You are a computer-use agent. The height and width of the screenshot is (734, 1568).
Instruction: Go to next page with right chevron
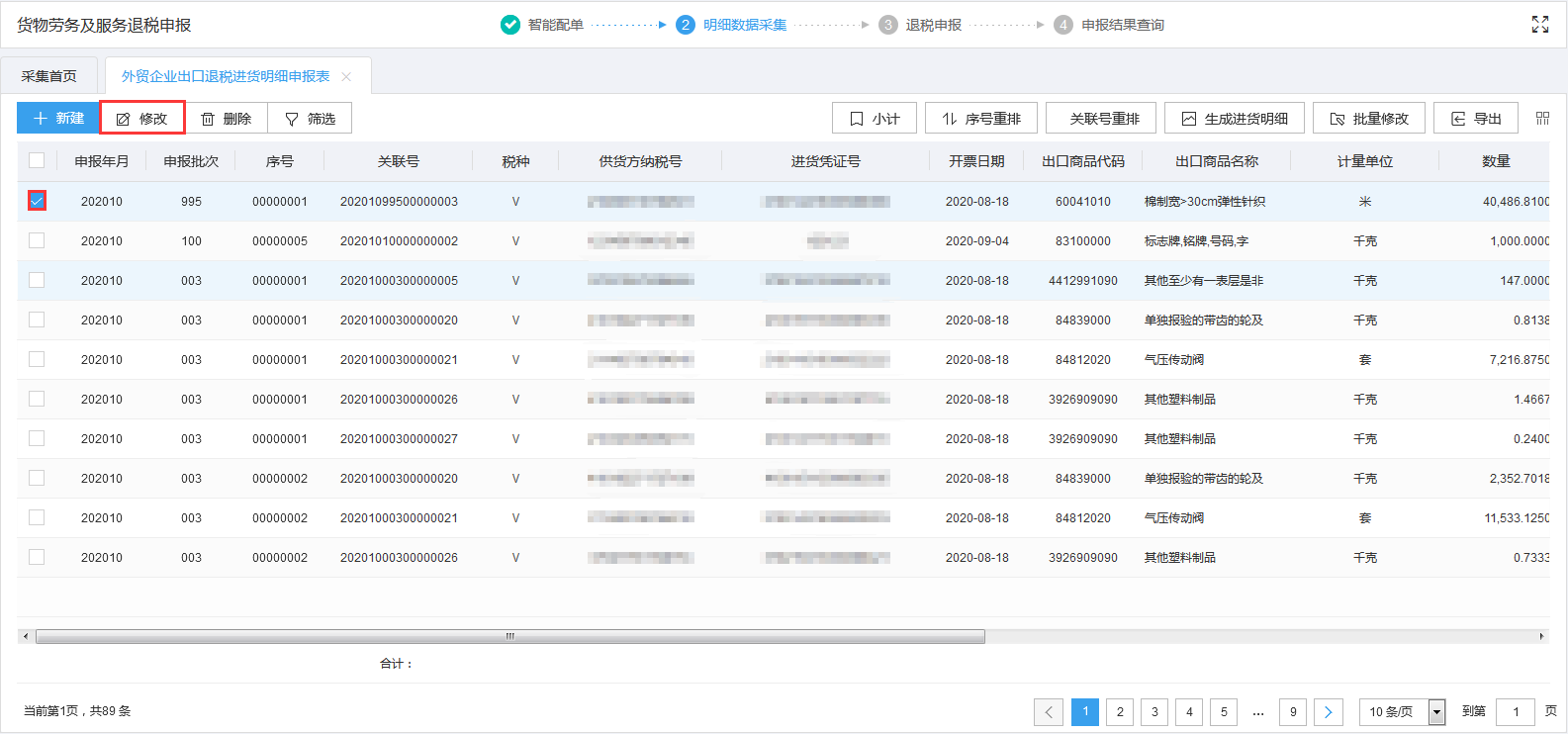coord(1328,711)
